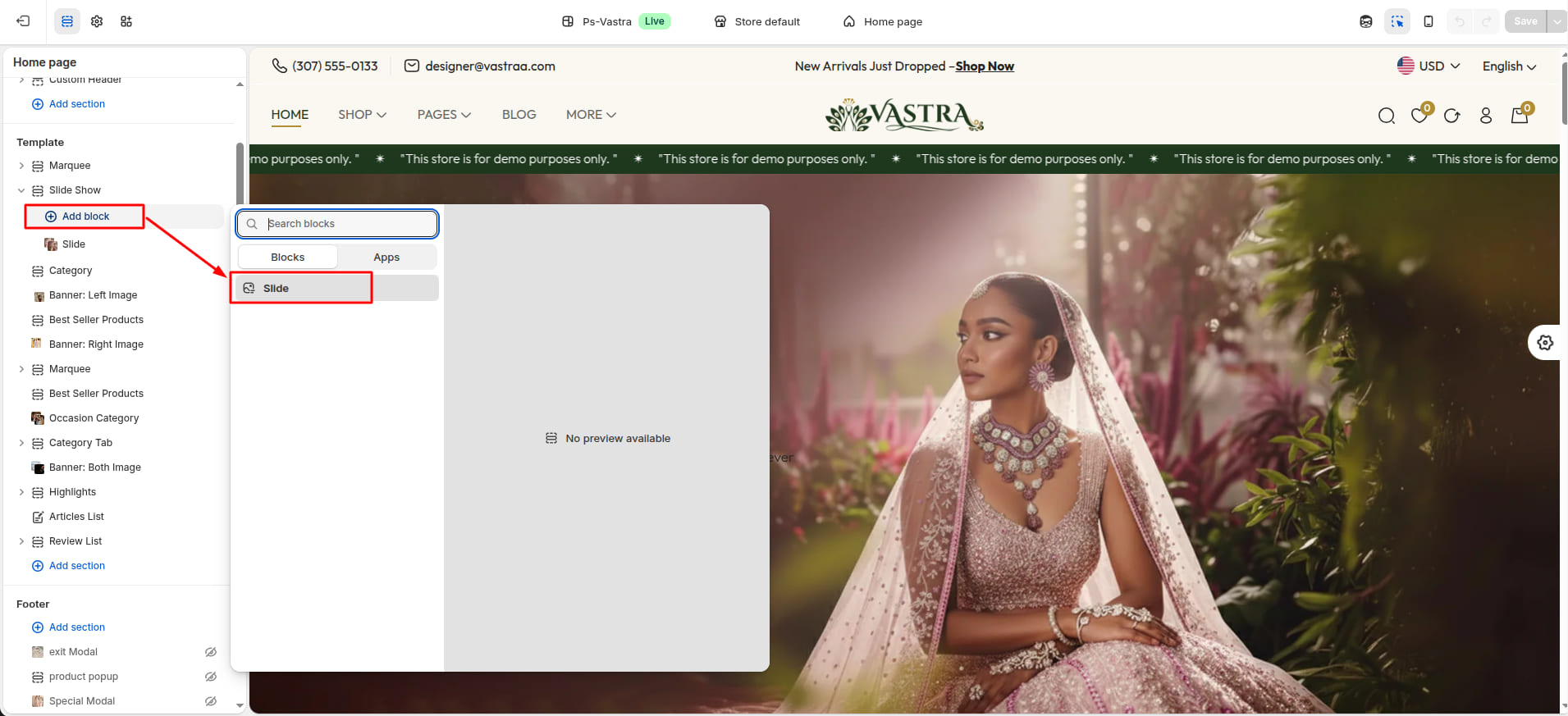Open the PAGES menu
The width and height of the screenshot is (1568, 716).
(444, 115)
